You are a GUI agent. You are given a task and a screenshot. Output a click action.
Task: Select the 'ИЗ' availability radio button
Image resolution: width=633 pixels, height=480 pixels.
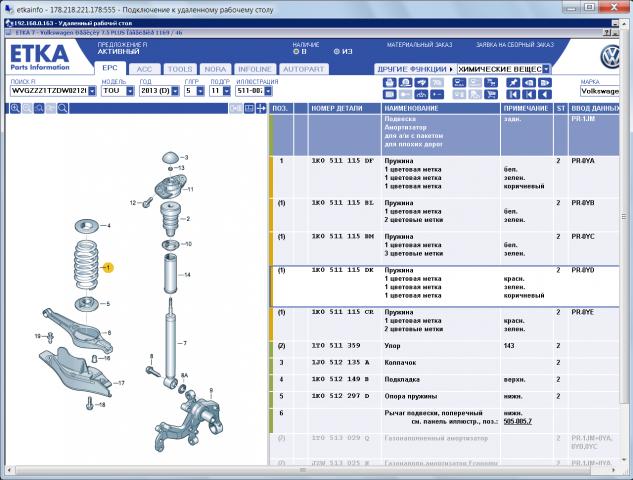pyautogui.click(x=337, y=52)
